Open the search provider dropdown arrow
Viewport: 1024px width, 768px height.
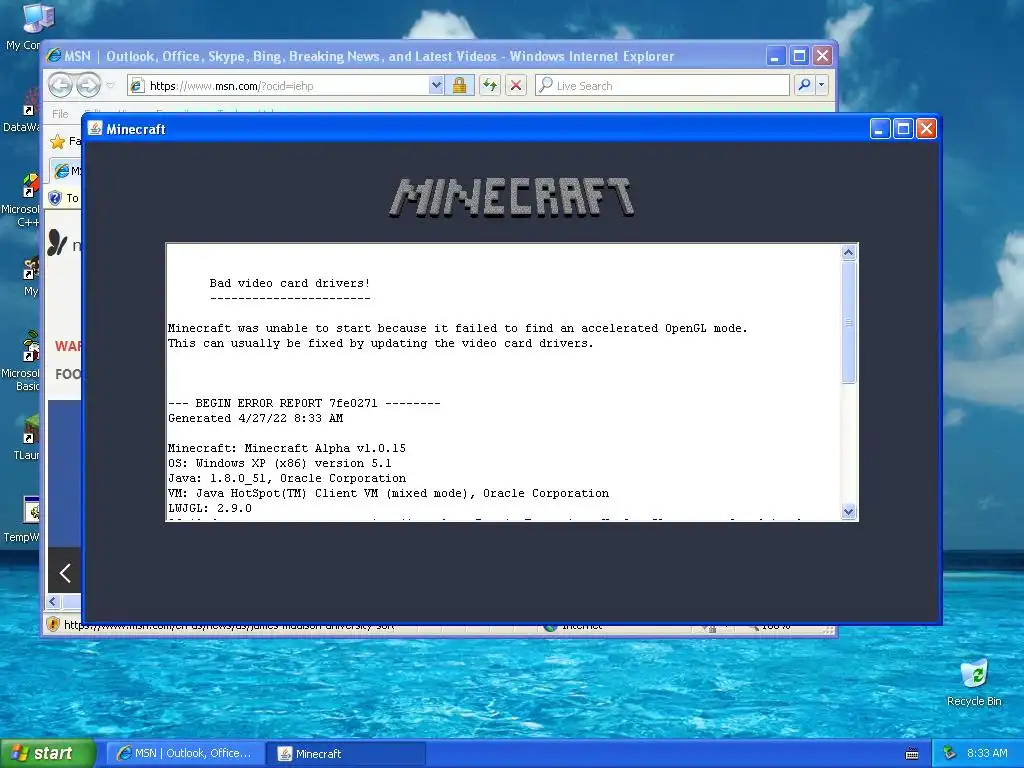coord(822,86)
